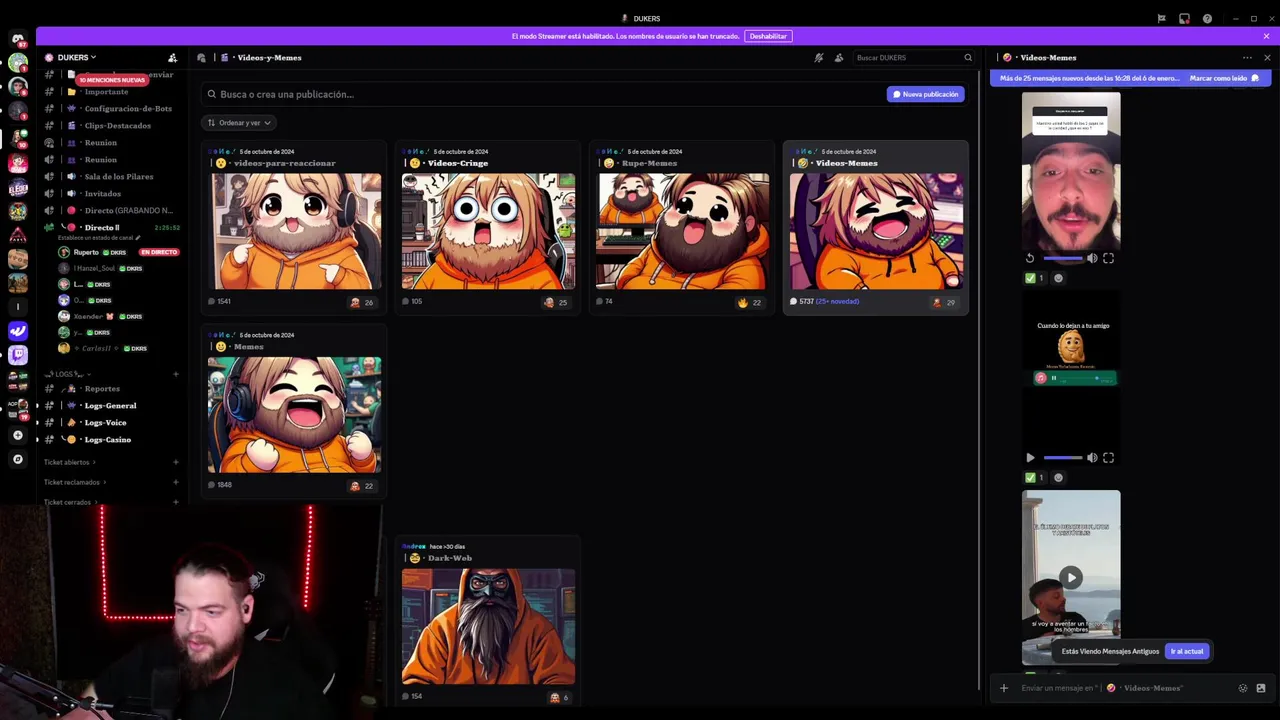Open Logs-Casino channel
The image size is (1280, 720).
(112, 439)
